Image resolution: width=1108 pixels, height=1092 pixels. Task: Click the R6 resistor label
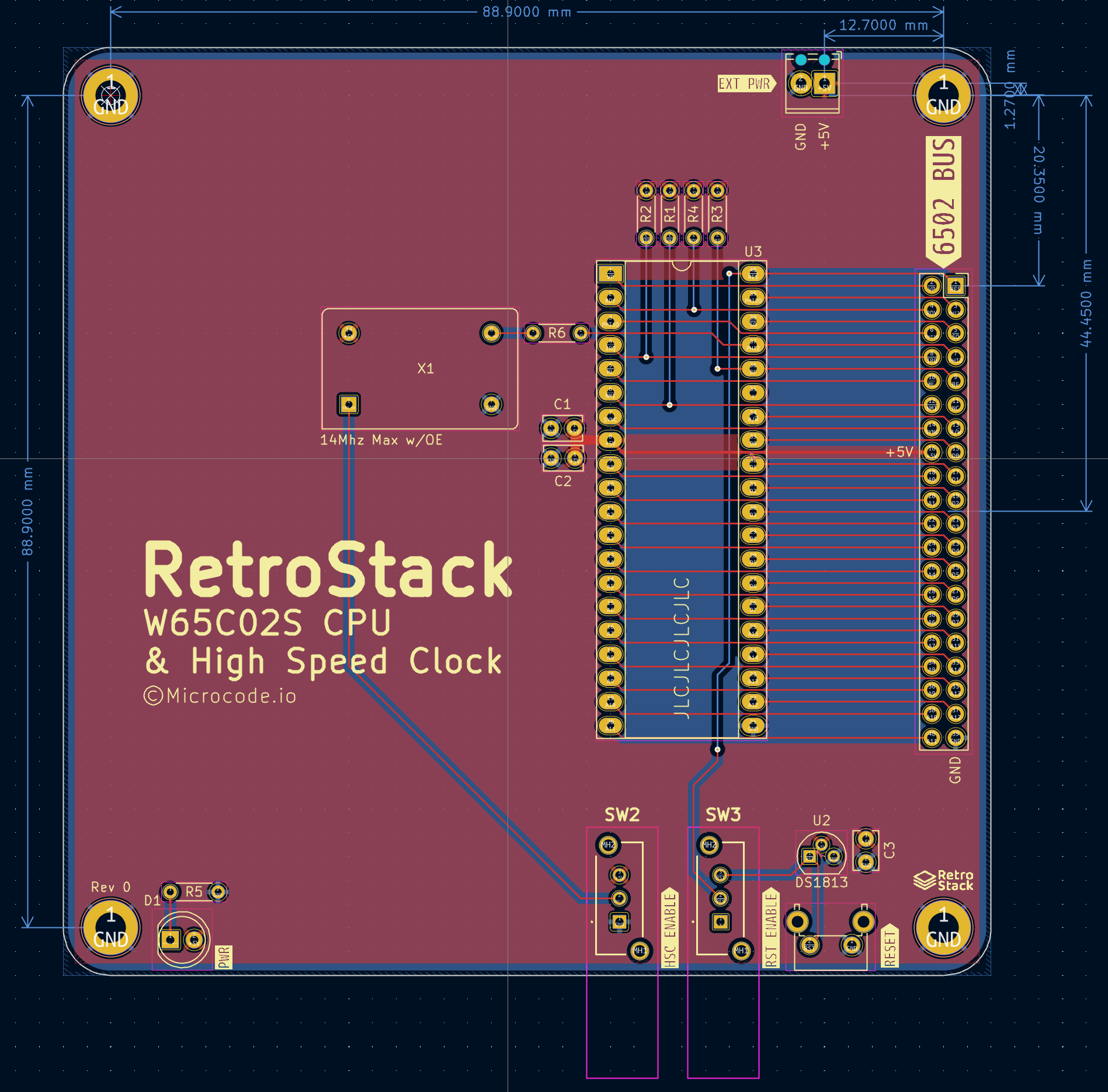pyautogui.click(x=557, y=333)
